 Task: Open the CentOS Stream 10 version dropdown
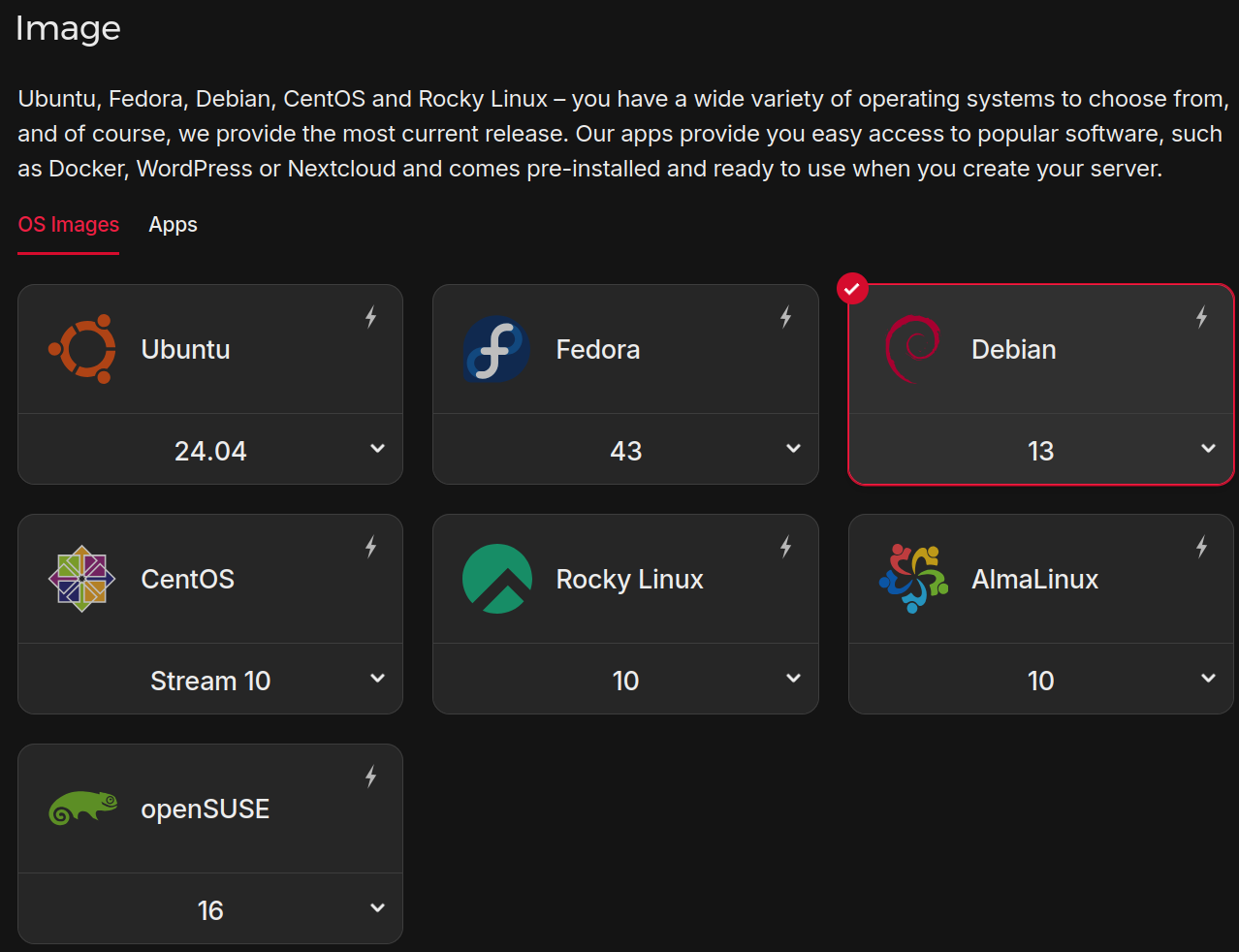coord(377,679)
